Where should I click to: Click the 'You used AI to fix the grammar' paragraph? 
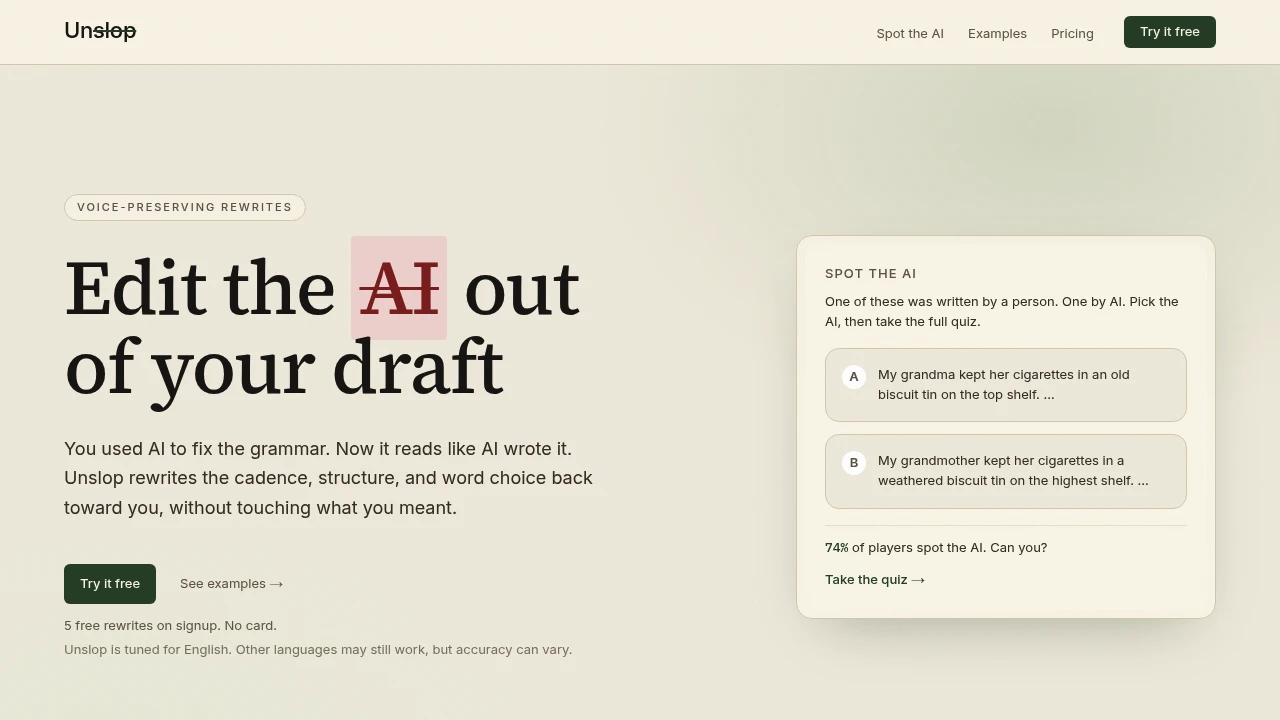tap(328, 478)
